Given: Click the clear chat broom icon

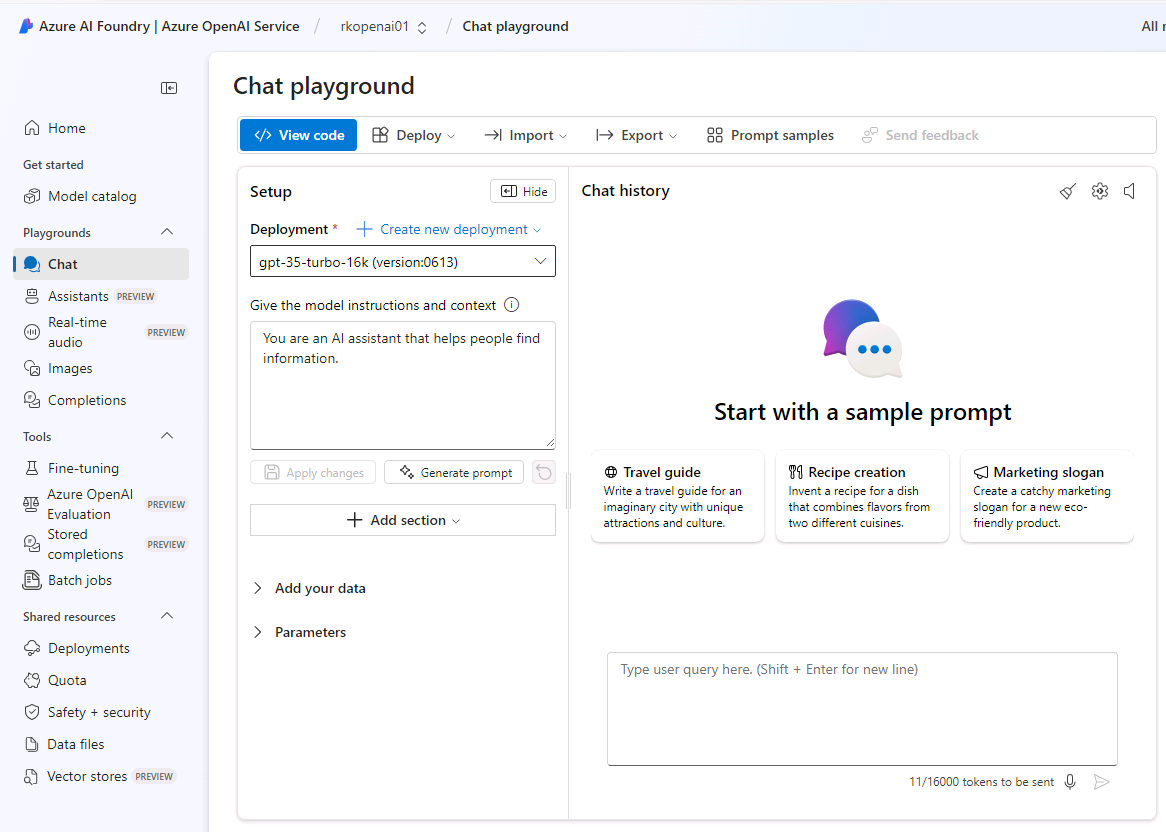Looking at the screenshot, I should click(x=1068, y=191).
